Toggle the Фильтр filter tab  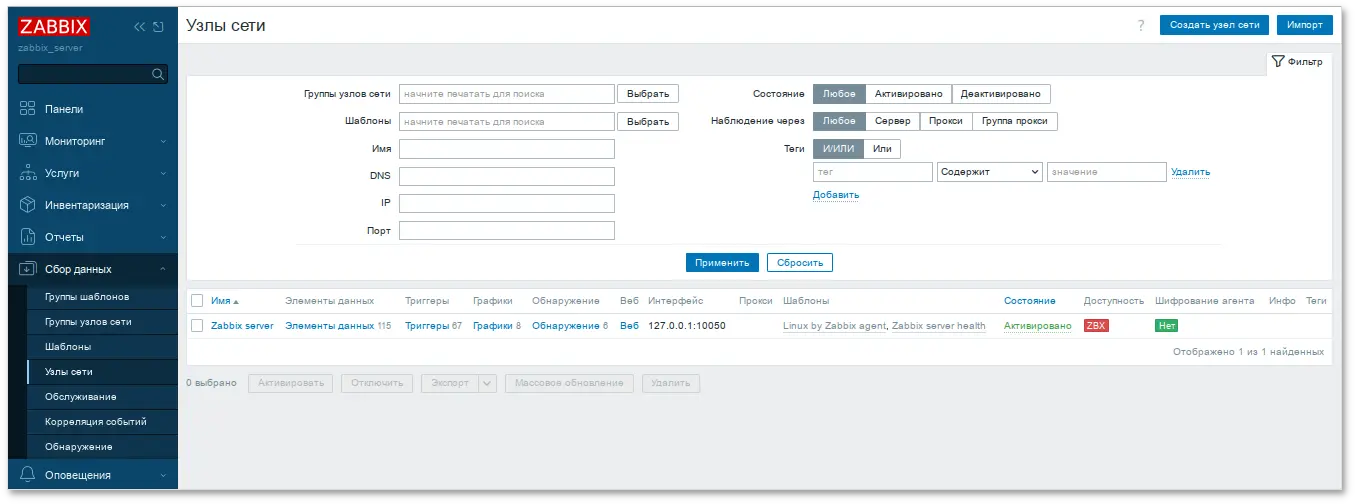click(1299, 62)
